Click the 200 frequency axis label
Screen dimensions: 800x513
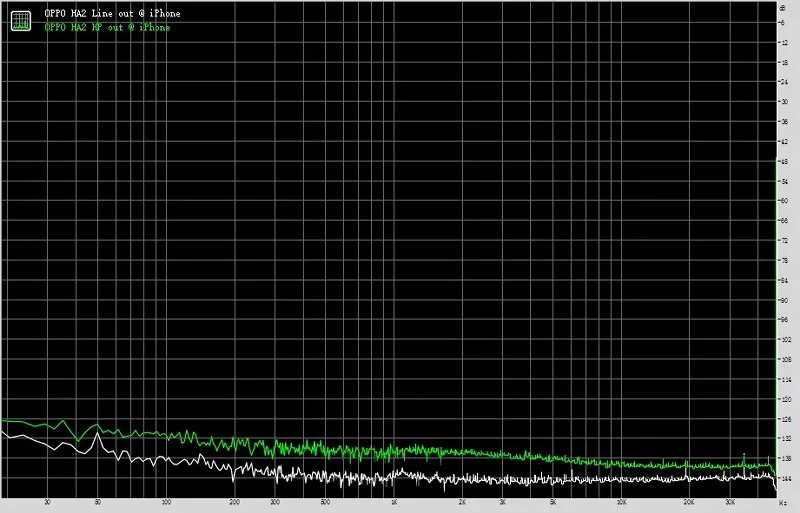[x=234, y=502]
